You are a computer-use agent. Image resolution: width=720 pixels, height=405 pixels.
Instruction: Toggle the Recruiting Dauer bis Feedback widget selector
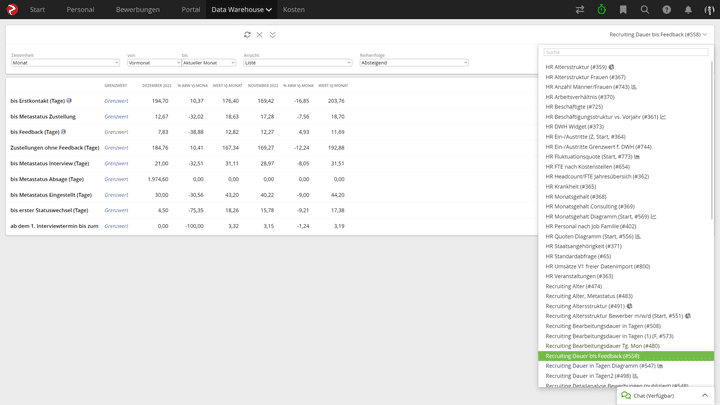click(x=658, y=34)
